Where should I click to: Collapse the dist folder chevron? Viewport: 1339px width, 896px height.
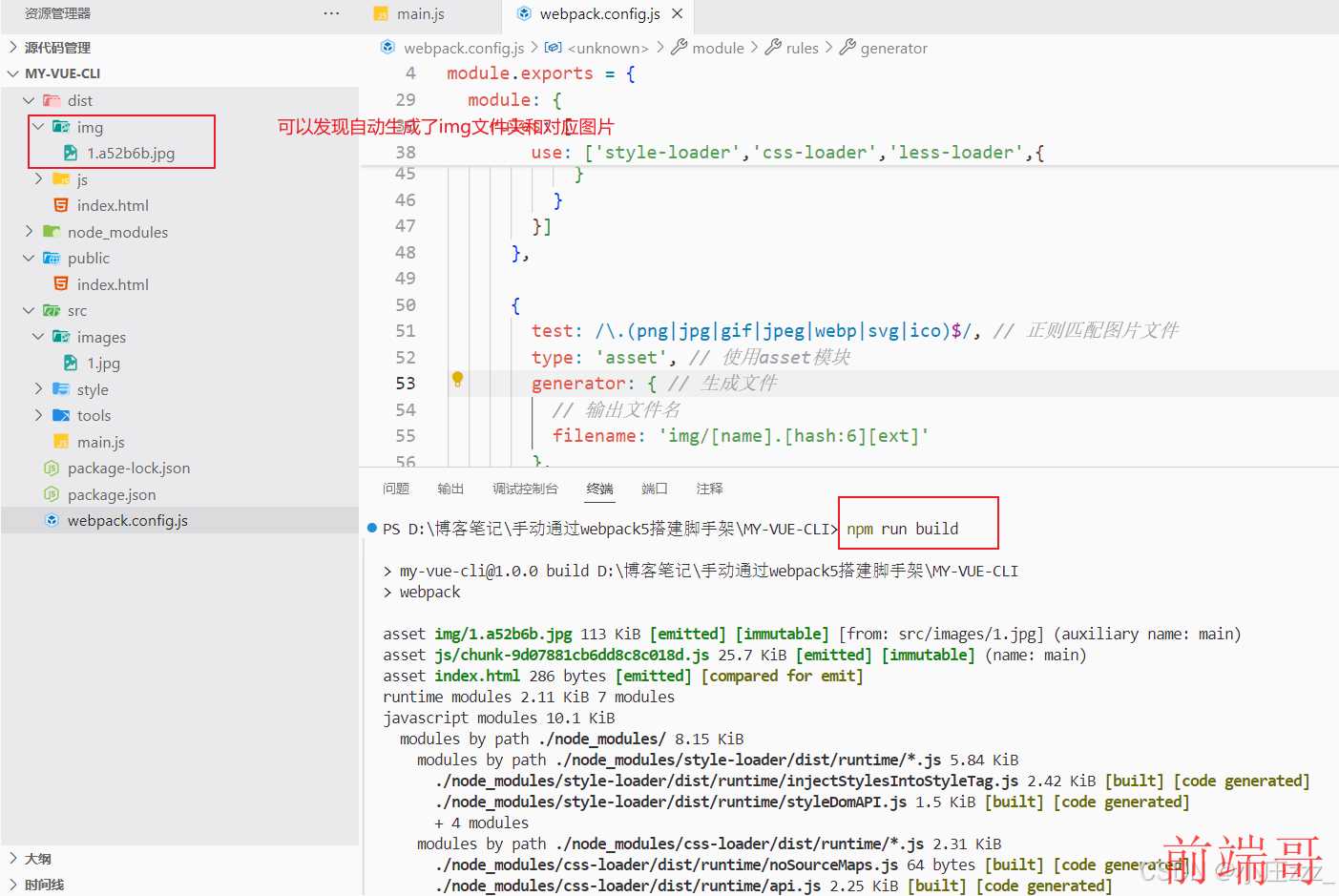pyautogui.click(x=29, y=100)
